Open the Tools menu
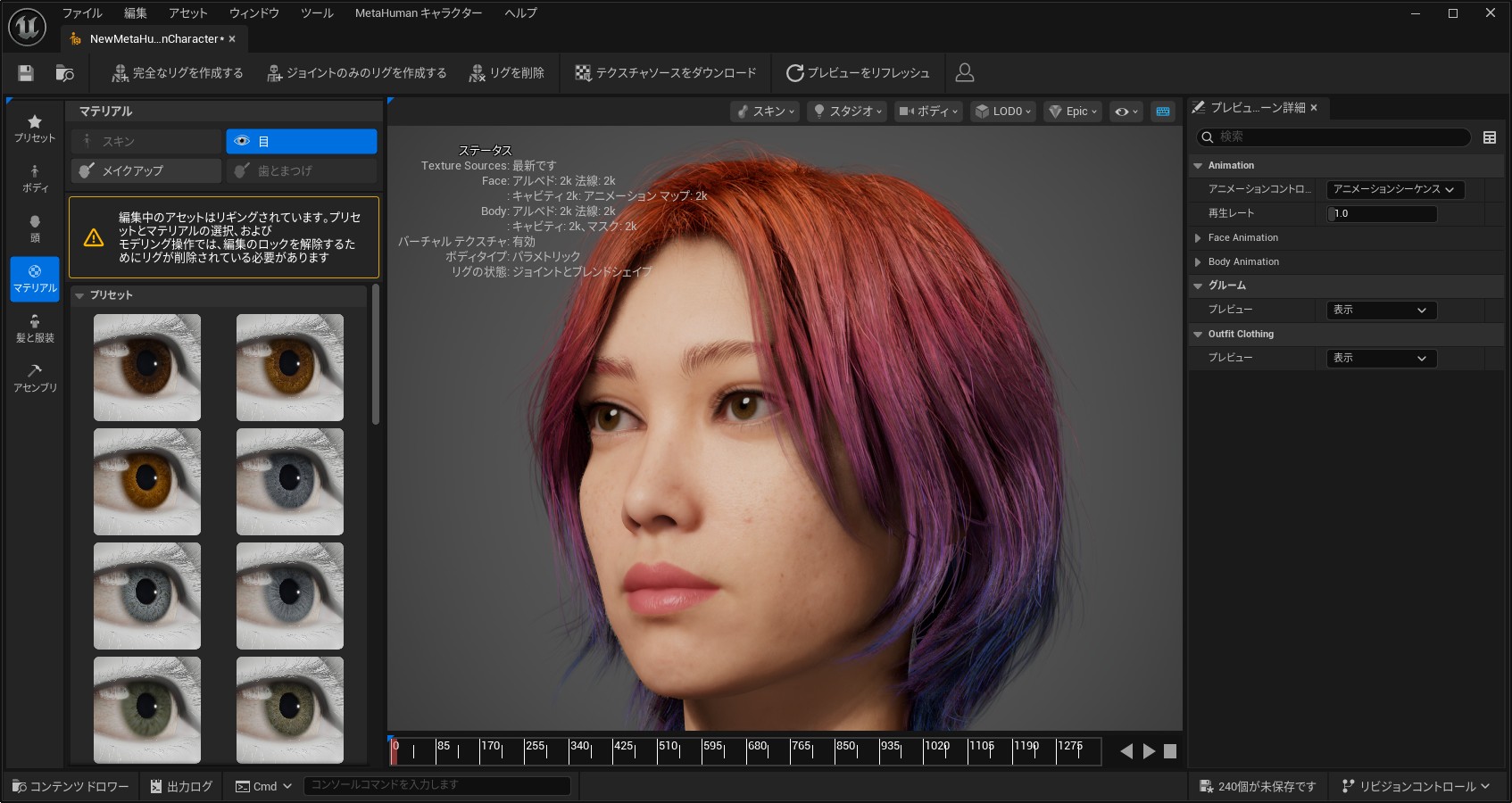This screenshot has height=803, width=1512. 316,13
